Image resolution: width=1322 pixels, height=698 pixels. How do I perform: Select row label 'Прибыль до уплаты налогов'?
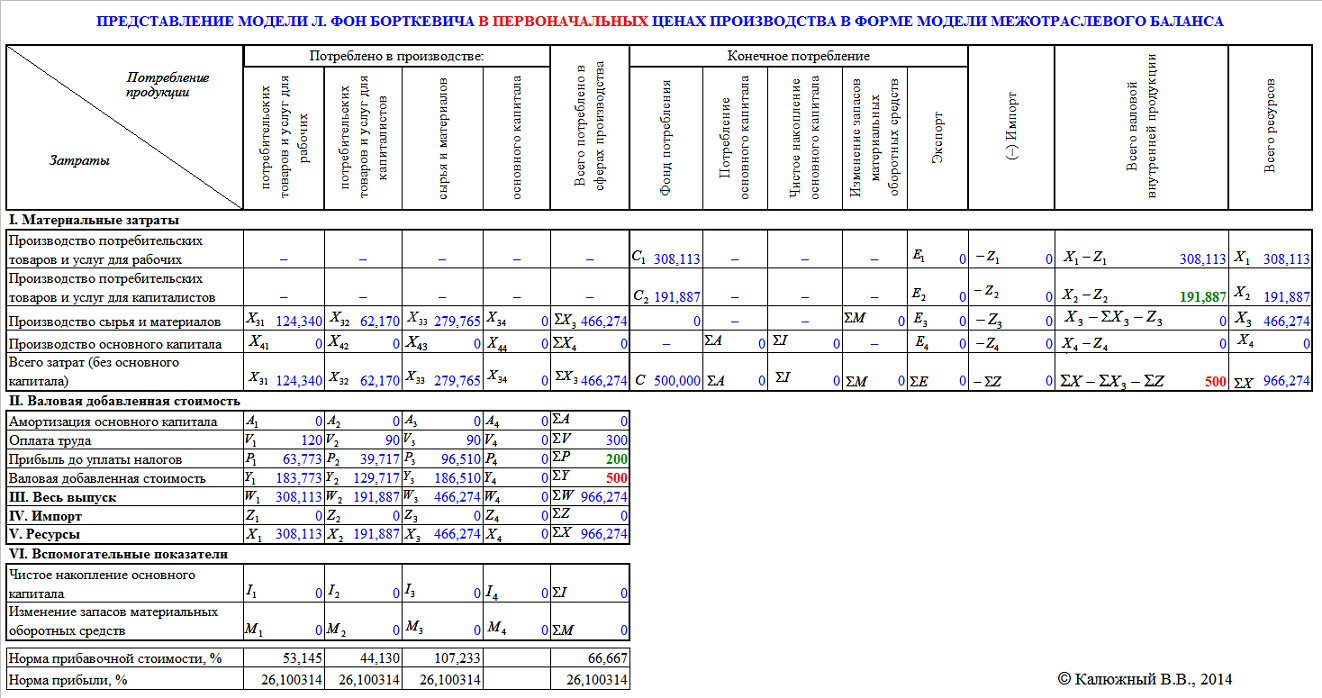pyautogui.click(x=95, y=459)
